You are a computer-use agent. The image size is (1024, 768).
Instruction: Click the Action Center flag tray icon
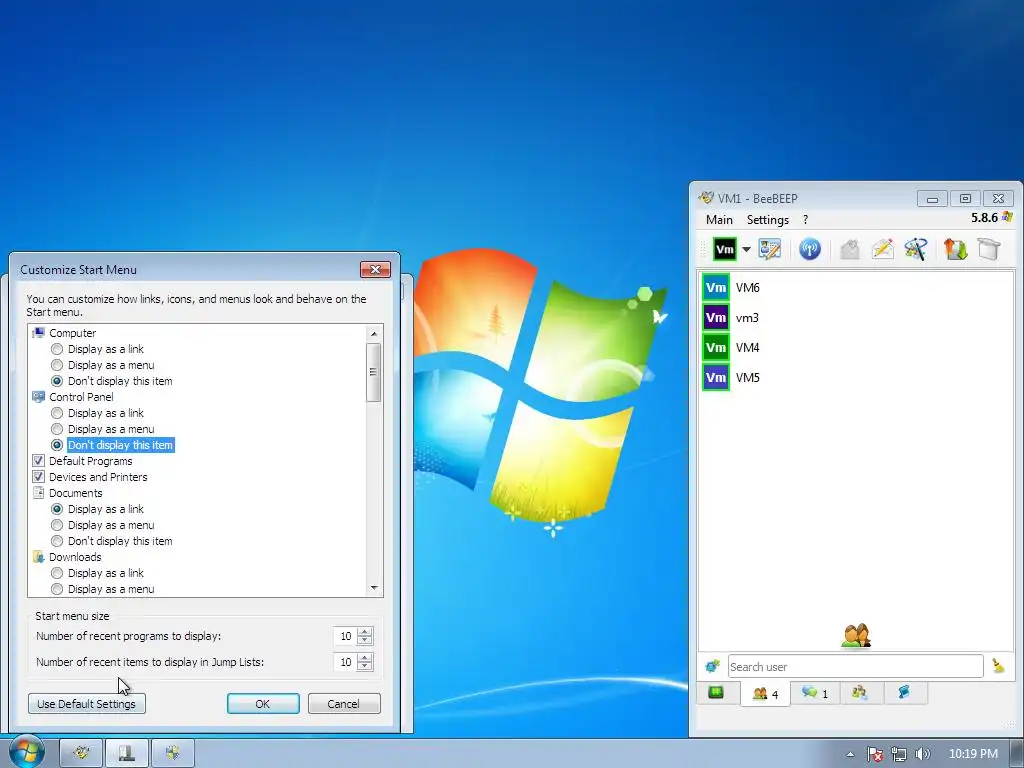point(875,754)
